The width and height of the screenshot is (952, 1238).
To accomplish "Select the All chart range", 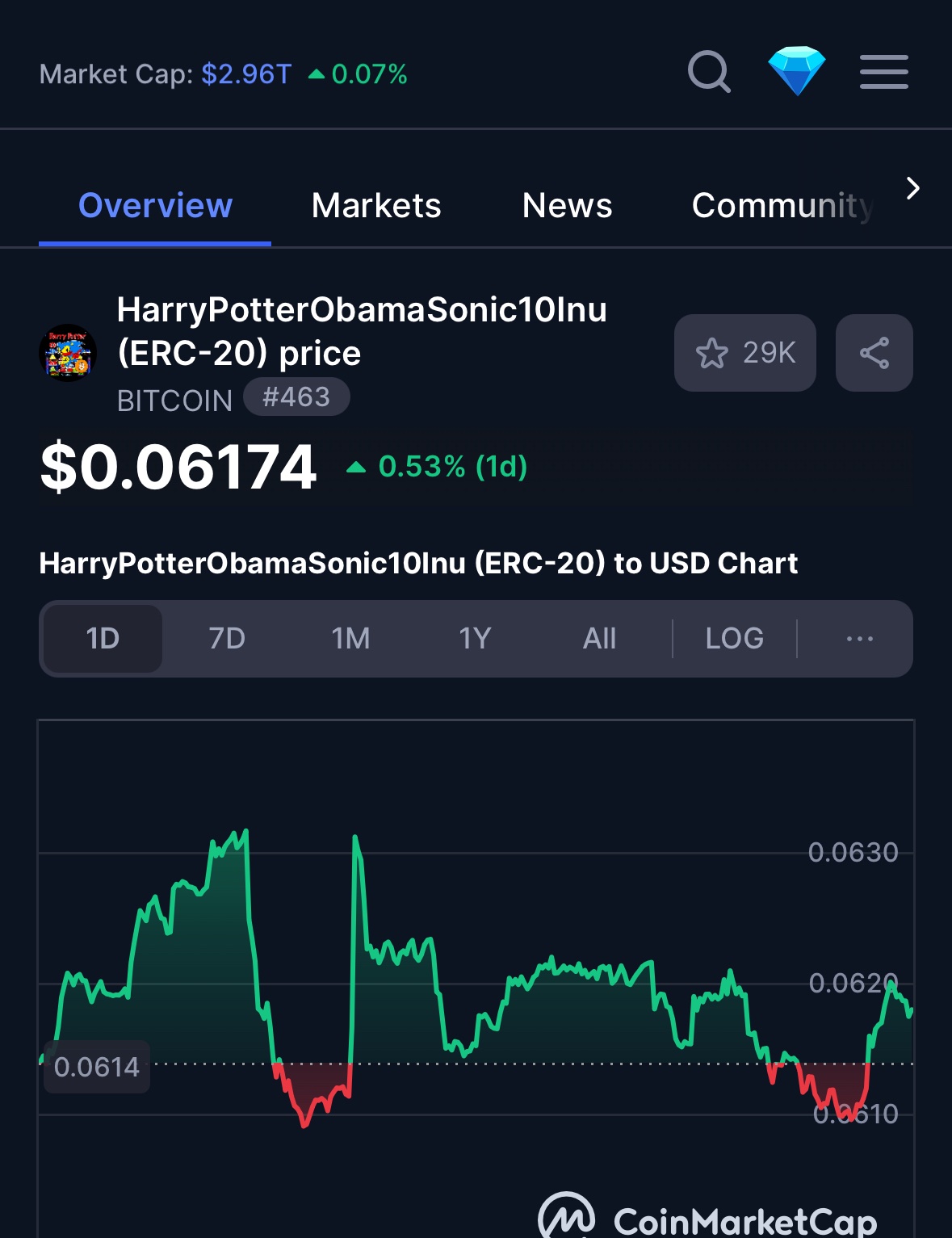I will tap(599, 639).
